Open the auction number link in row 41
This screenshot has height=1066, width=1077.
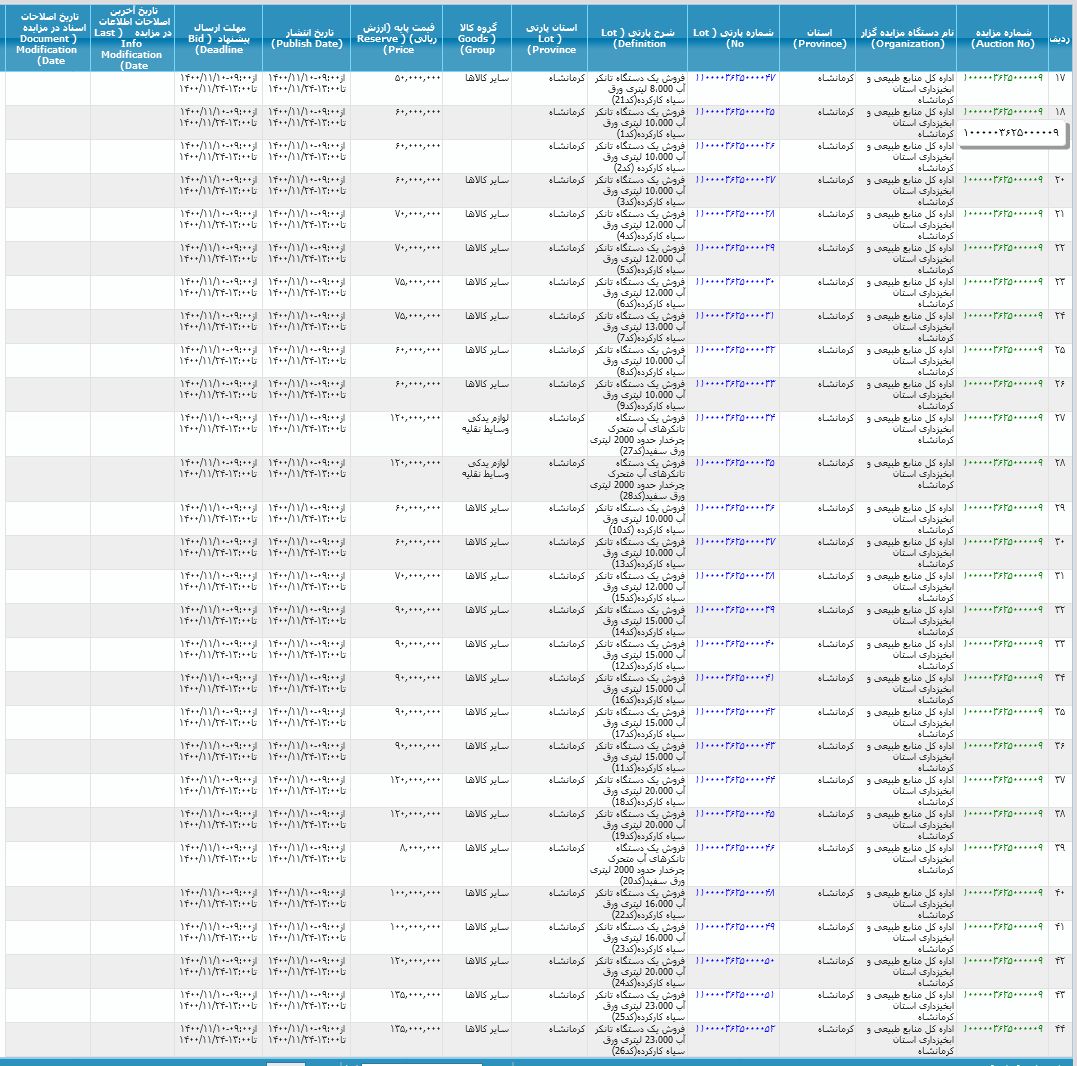[x=1002, y=927]
